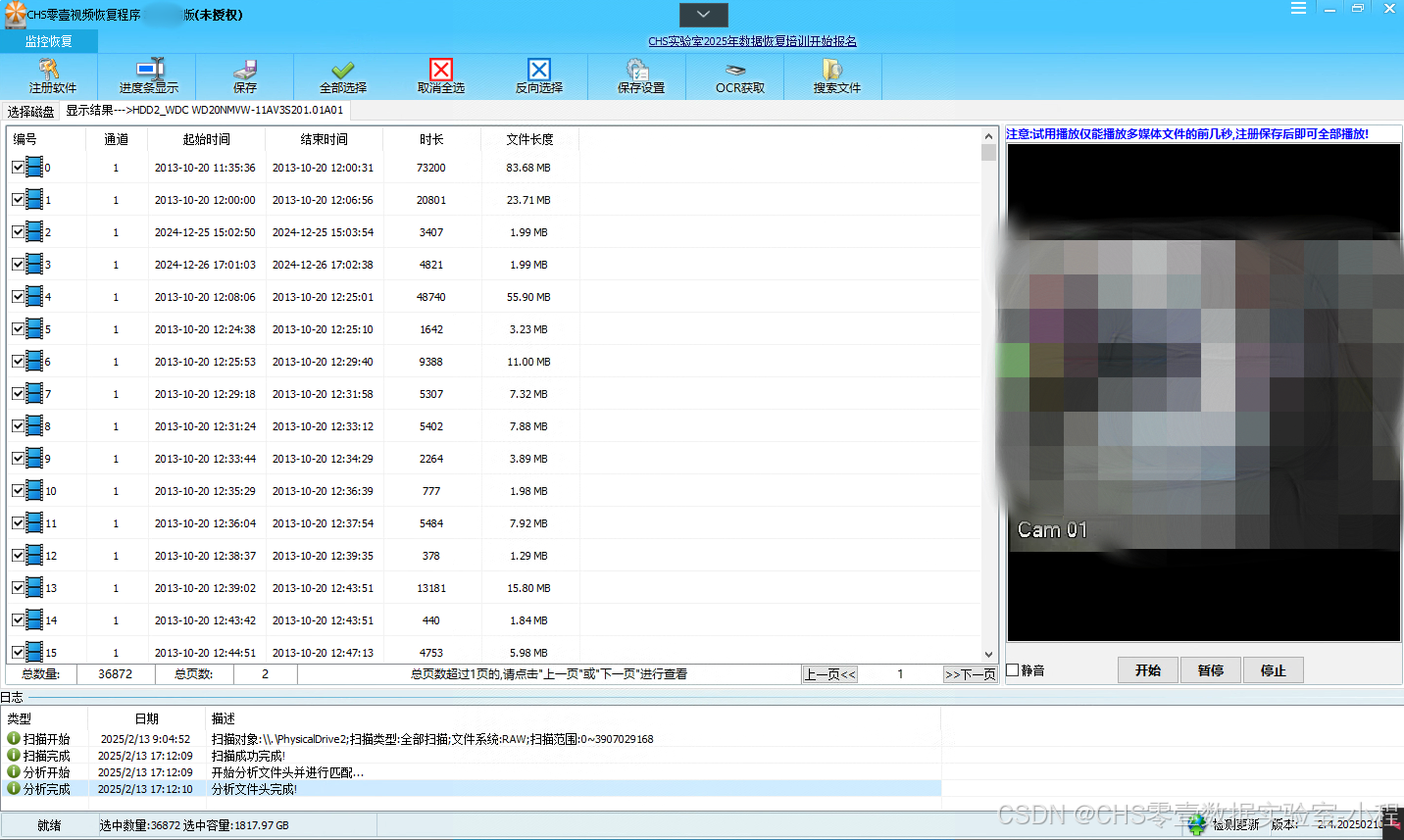Click the film icon of row 3
Screen dimensions: 1404x840
coord(34,265)
